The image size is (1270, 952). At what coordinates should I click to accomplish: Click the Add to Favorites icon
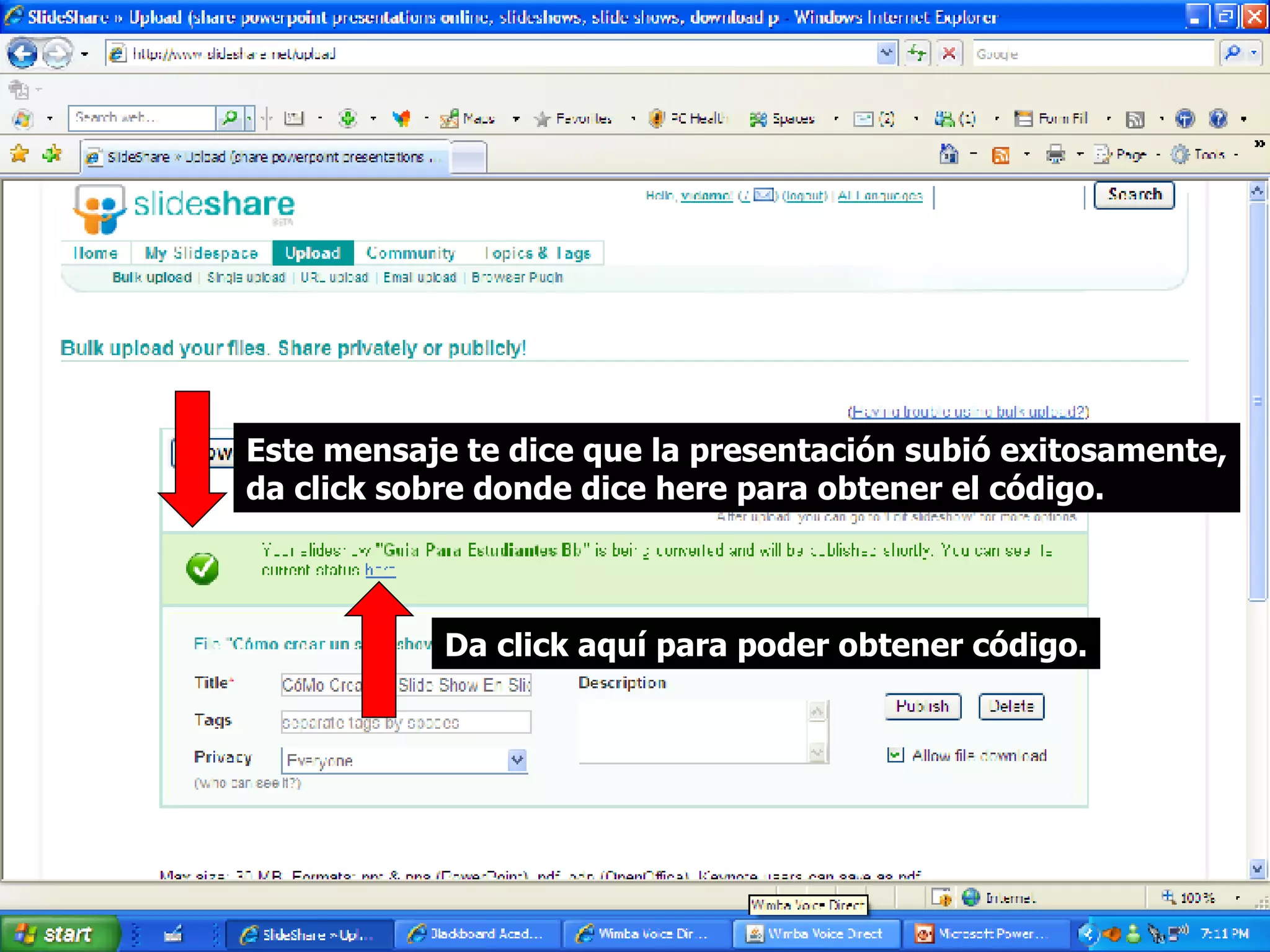52,154
